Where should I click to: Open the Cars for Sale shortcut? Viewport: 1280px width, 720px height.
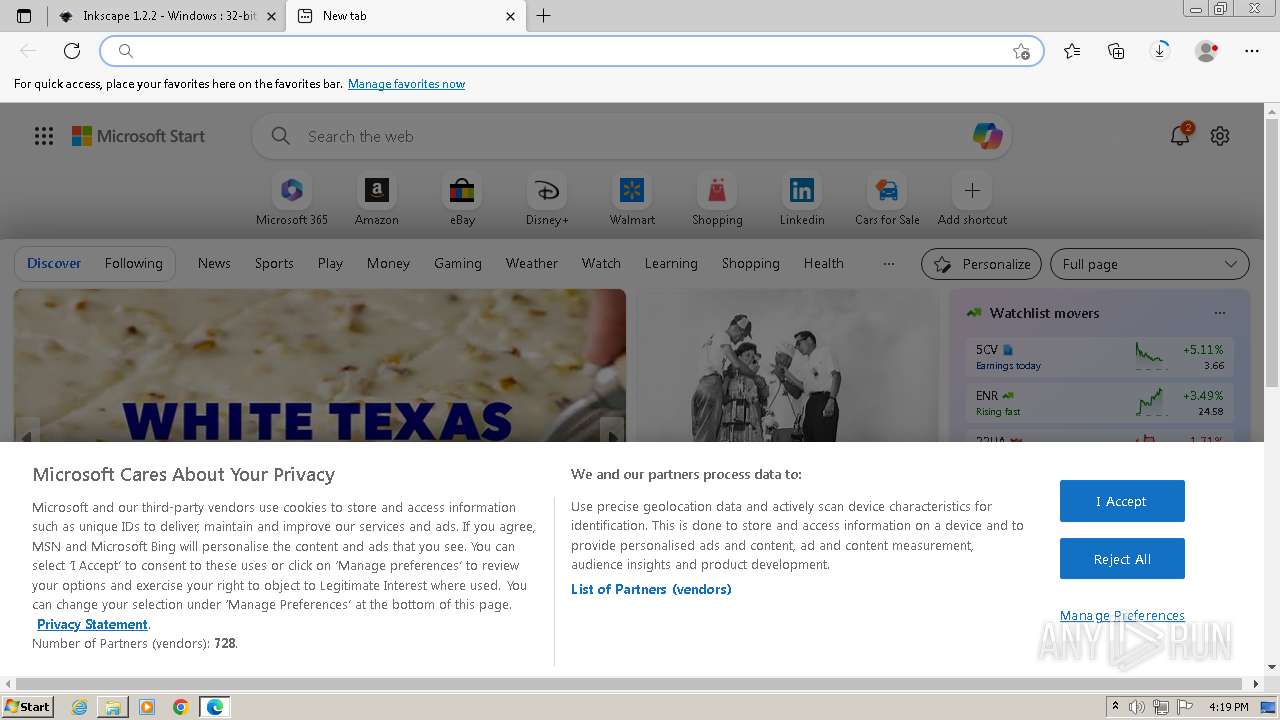coord(887,199)
